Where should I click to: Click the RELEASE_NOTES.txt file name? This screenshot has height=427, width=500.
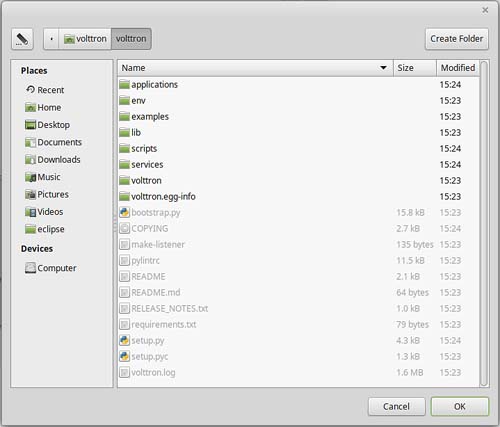click(170, 308)
